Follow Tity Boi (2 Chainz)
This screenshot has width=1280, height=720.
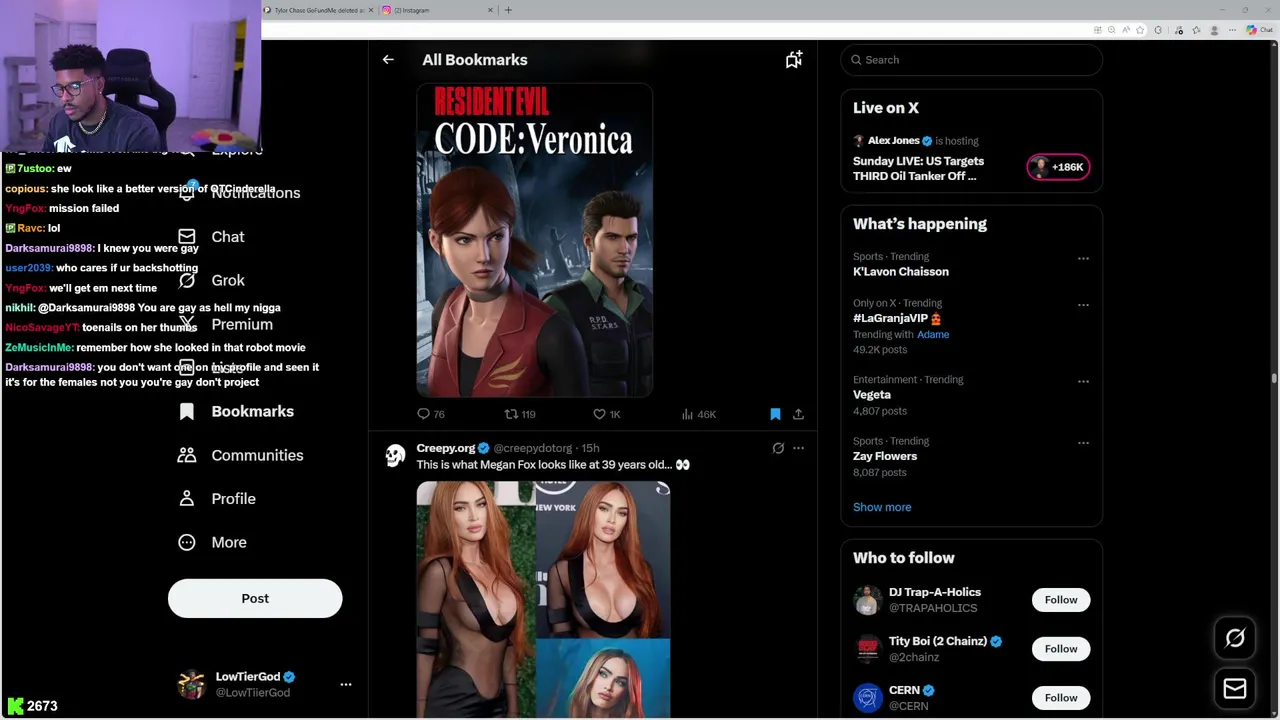click(x=1061, y=649)
